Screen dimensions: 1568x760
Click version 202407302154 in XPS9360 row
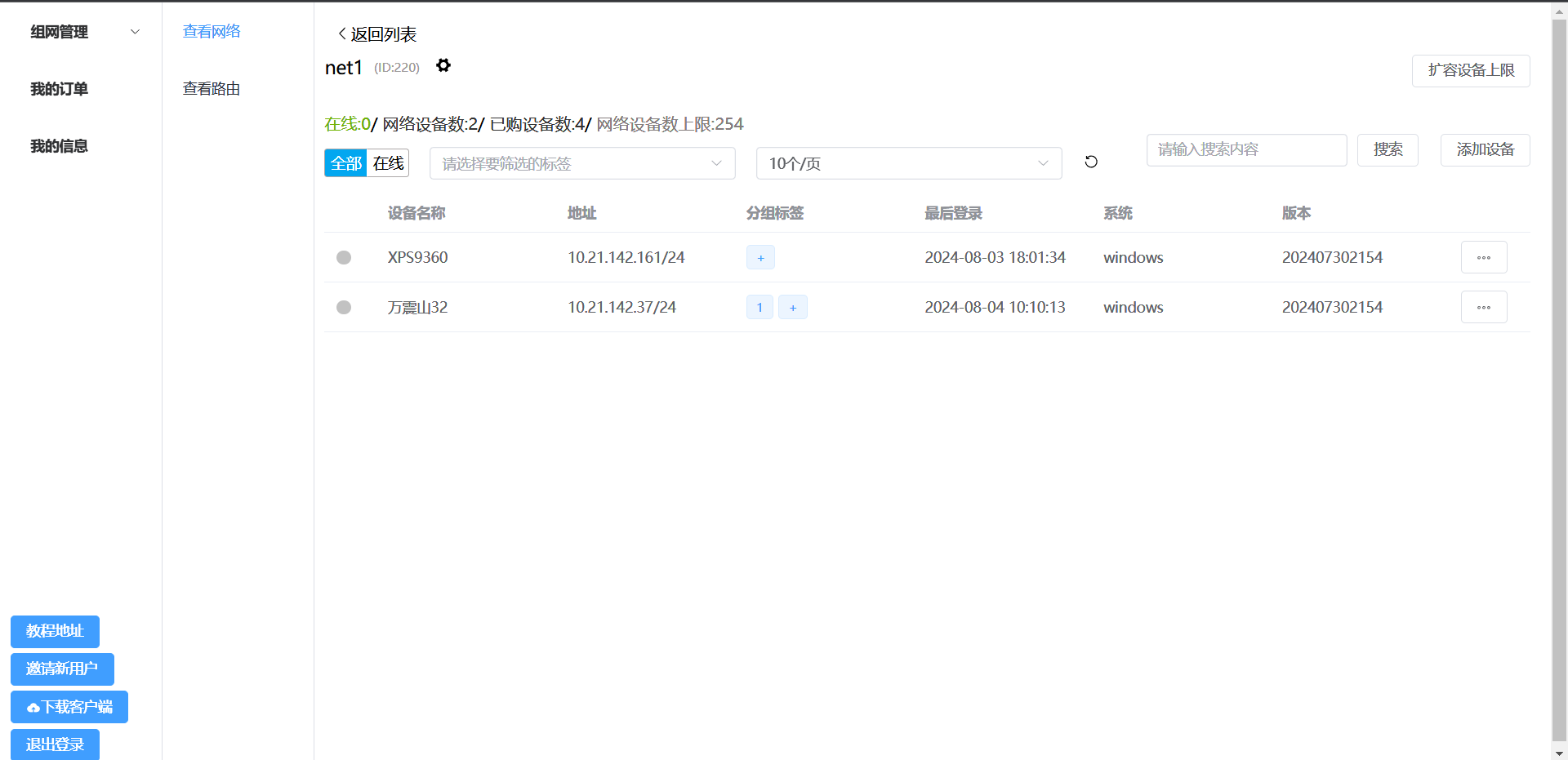1332,257
